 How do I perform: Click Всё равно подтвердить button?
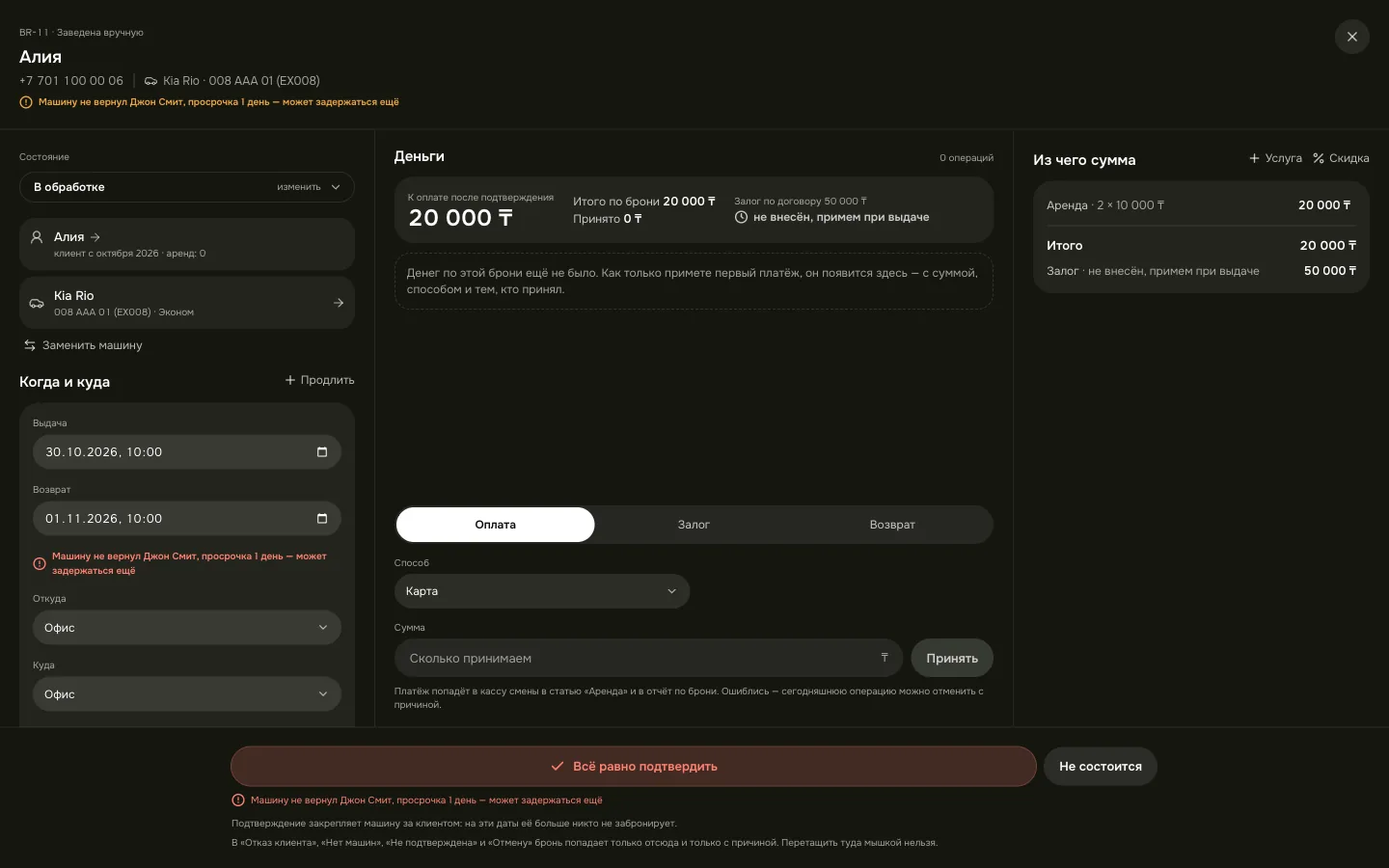point(634,767)
